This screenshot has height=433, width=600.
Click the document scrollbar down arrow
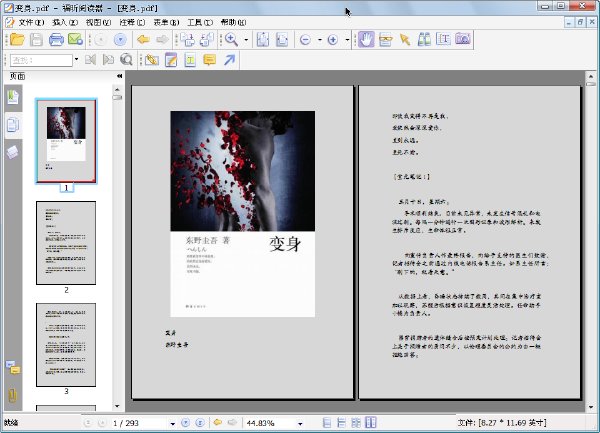click(591, 407)
